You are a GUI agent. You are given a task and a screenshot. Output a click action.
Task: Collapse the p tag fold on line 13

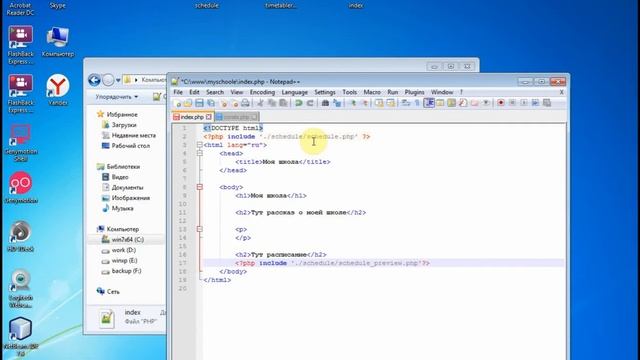(x=200, y=229)
